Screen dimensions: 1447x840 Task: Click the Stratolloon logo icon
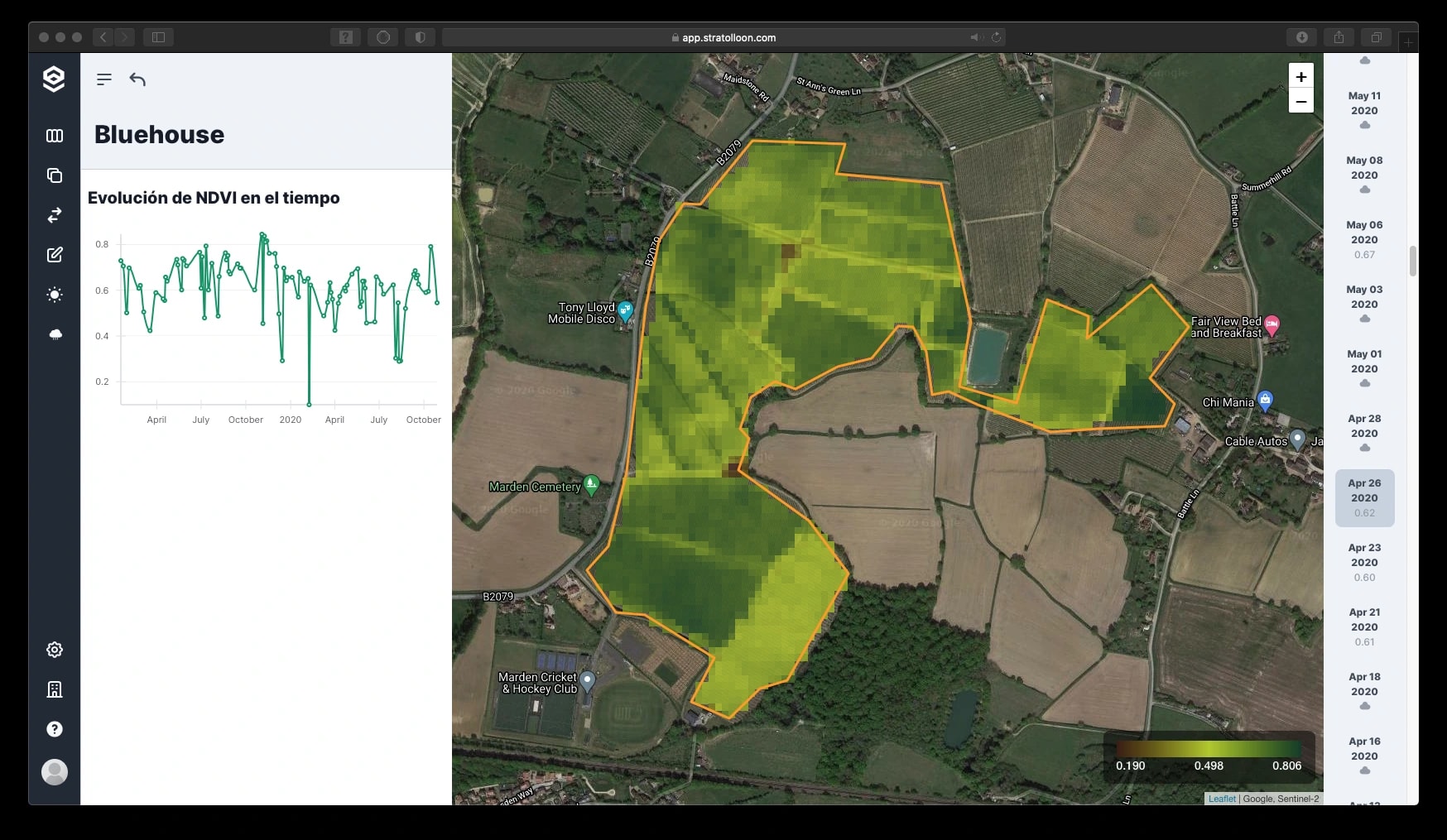point(54,79)
